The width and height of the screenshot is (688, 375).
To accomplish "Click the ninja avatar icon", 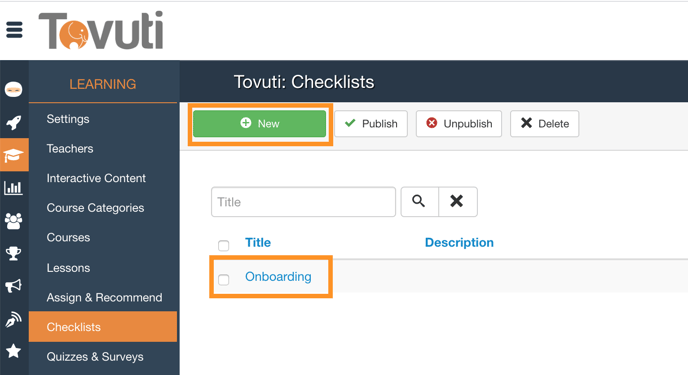I will [x=14, y=89].
